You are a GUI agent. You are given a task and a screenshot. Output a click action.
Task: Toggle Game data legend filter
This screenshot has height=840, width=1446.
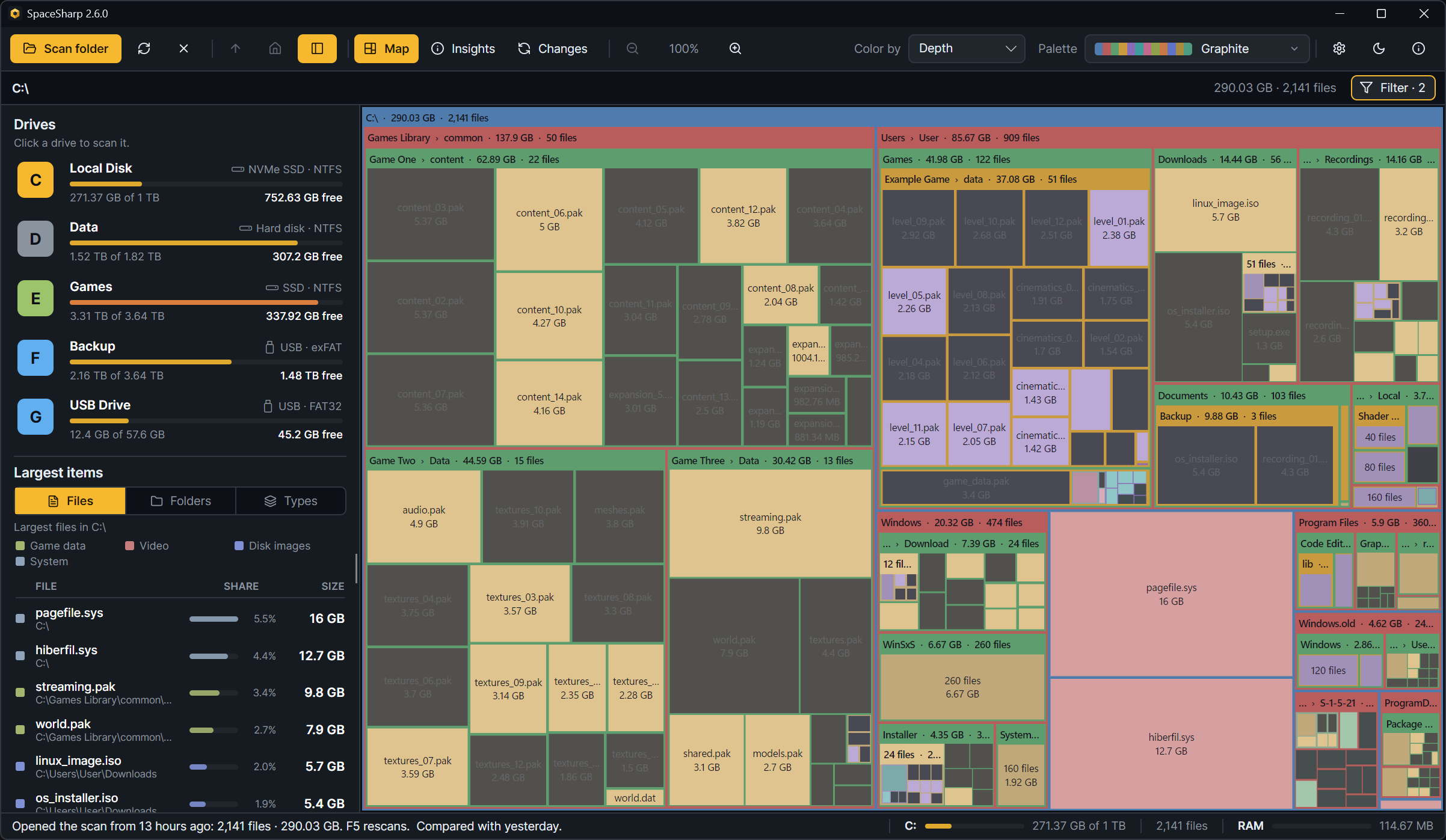click(x=51, y=546)
